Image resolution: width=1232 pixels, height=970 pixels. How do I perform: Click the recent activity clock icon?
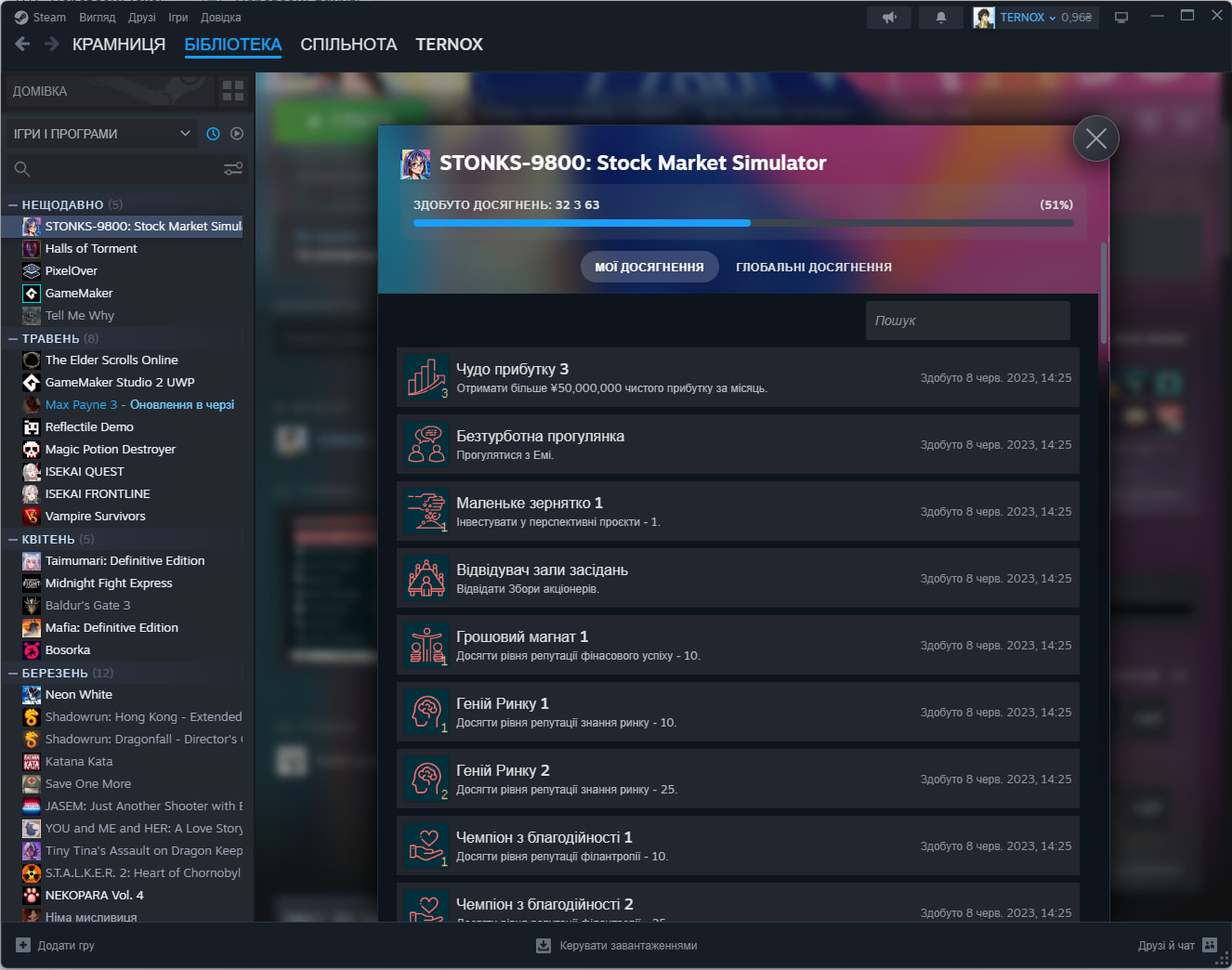pos(213,134)
